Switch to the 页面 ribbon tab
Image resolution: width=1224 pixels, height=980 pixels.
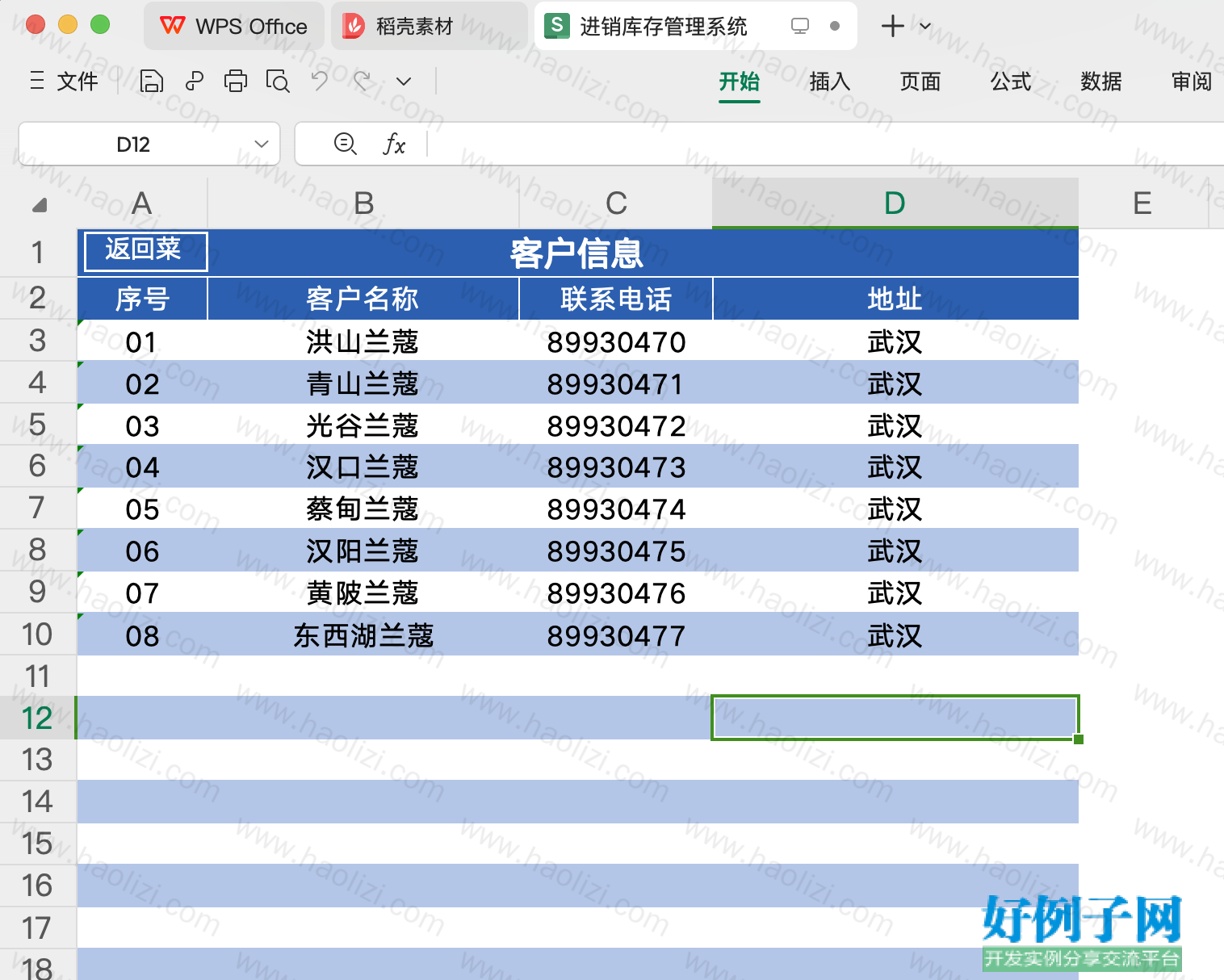tap(920, 82)
